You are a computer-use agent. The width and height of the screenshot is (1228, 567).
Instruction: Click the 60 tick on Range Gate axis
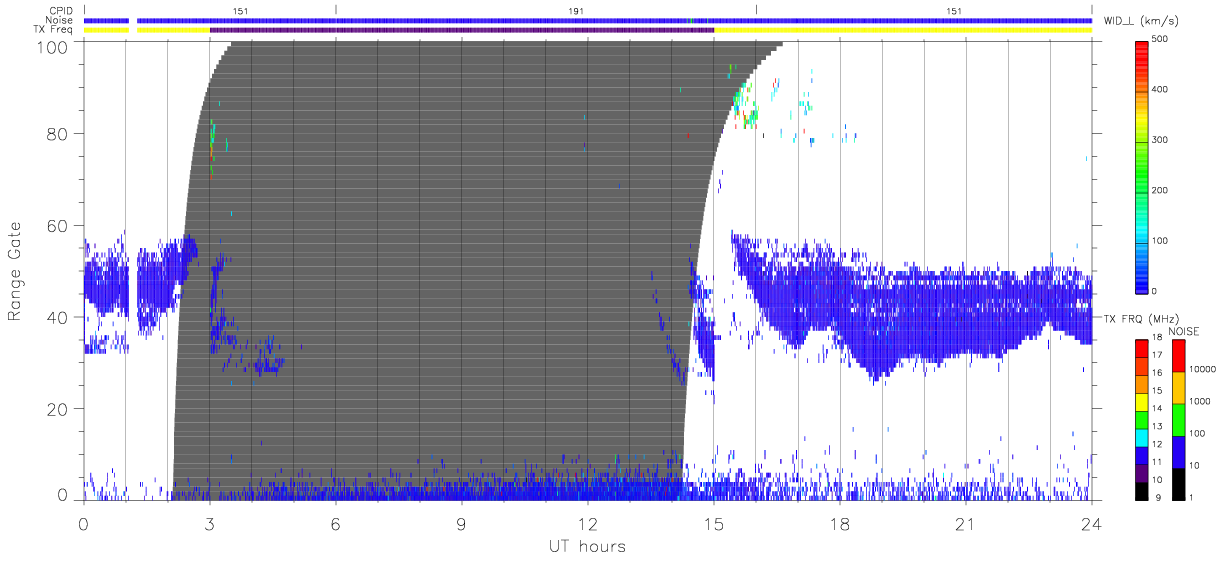[x=59, y=225]
